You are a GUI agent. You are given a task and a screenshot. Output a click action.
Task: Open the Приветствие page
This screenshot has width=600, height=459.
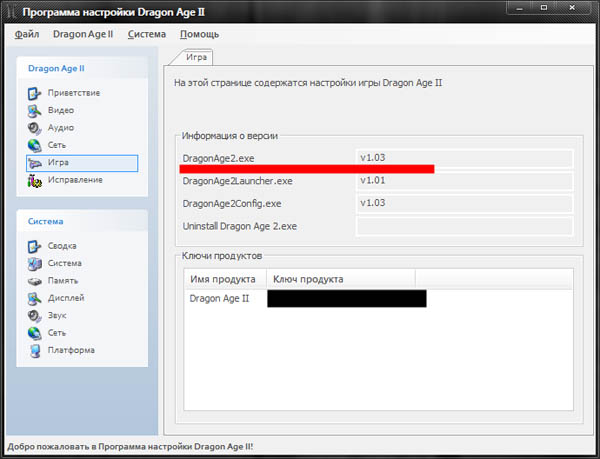tap(74, 93)
